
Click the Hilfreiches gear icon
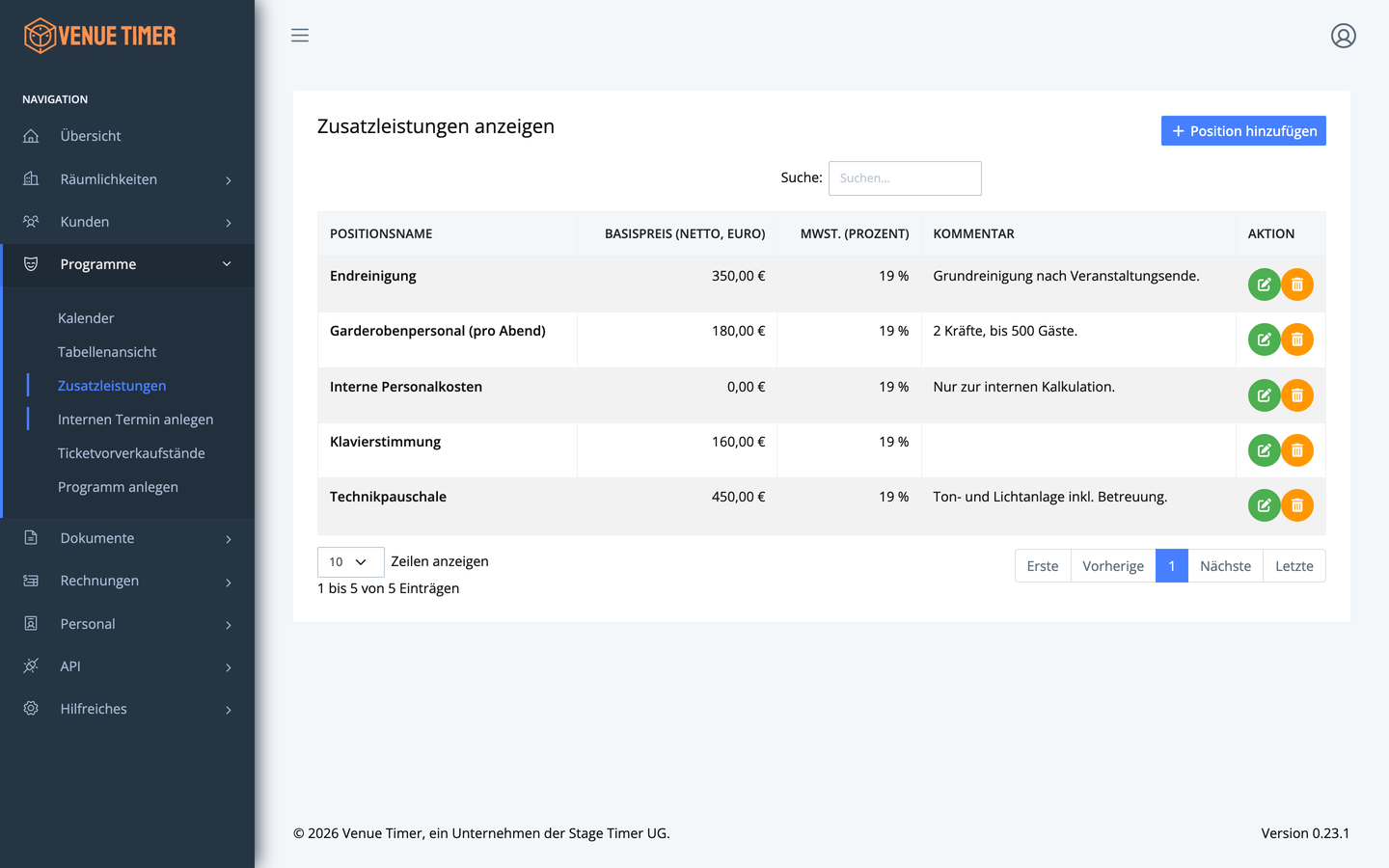[31, 709]
